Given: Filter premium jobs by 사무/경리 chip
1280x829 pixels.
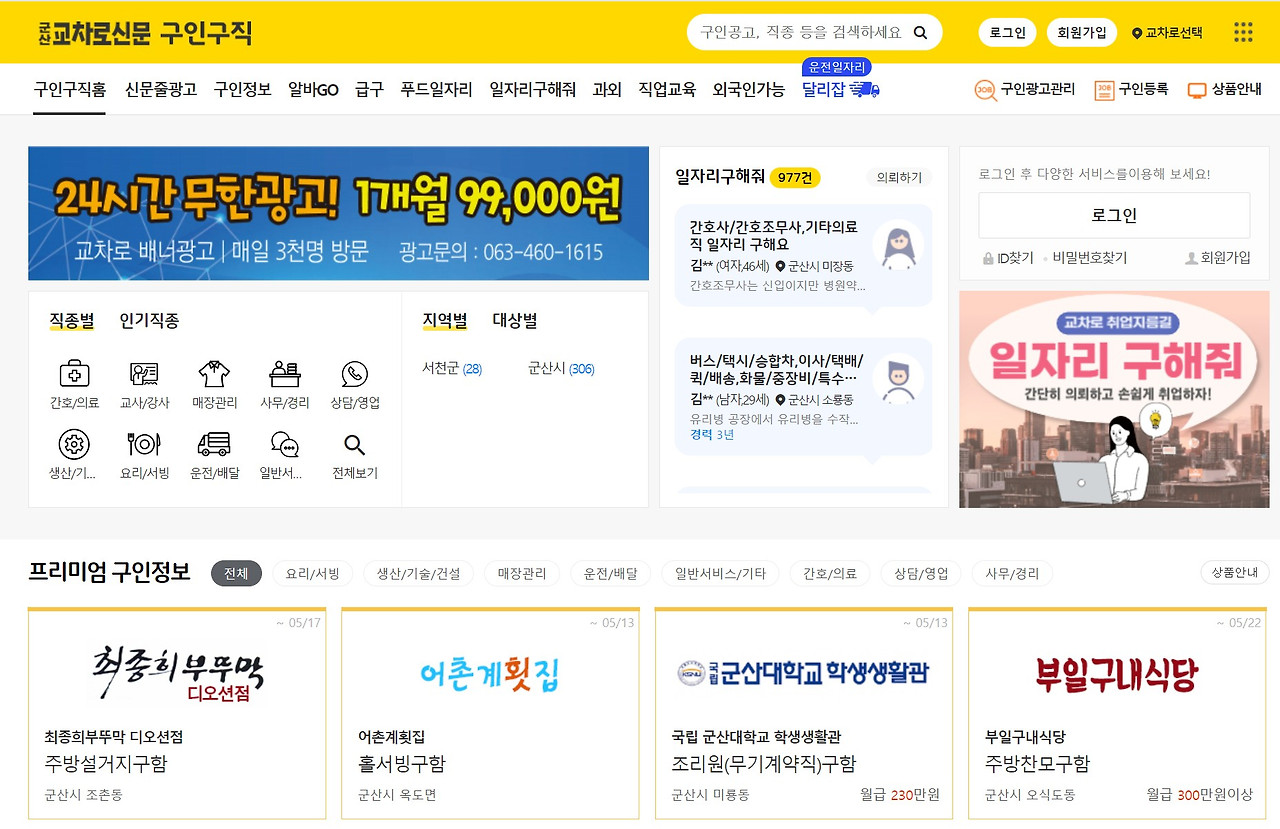Looking at the screenshot, I should click(x=1012, y=573).
